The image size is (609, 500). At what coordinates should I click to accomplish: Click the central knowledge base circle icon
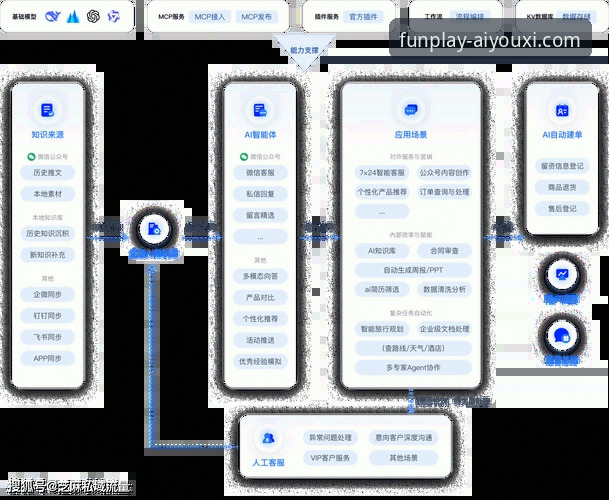[x=154, y=229]
